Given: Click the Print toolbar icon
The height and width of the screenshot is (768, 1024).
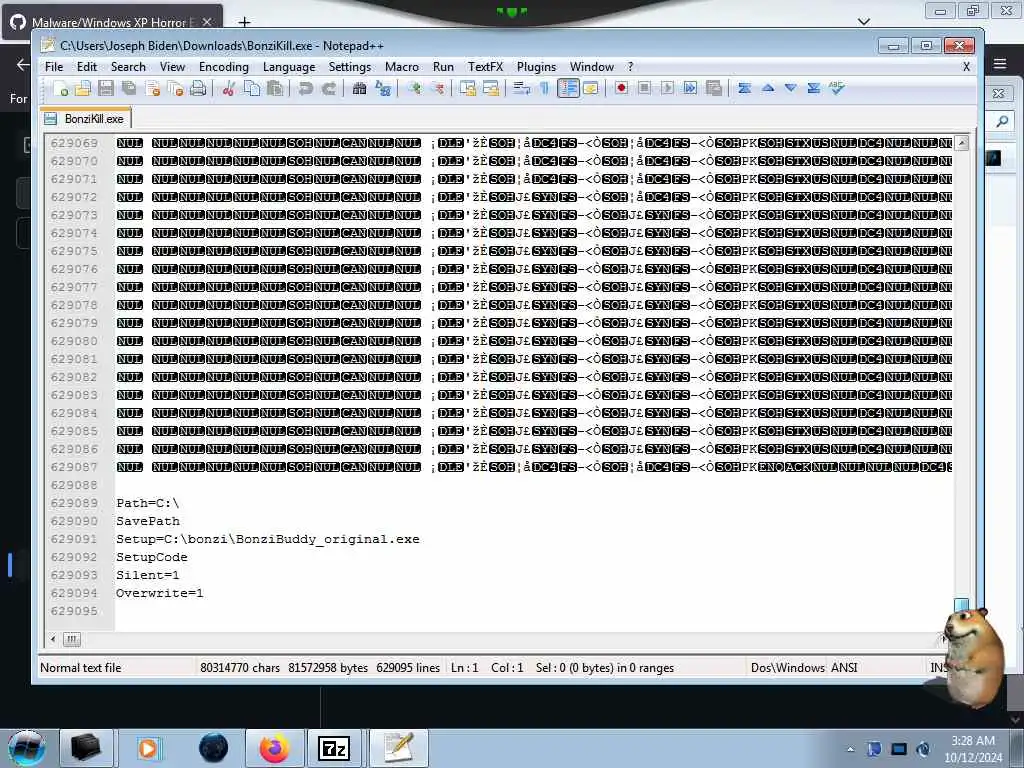Looking at the screenshot, I should [198, 88].
